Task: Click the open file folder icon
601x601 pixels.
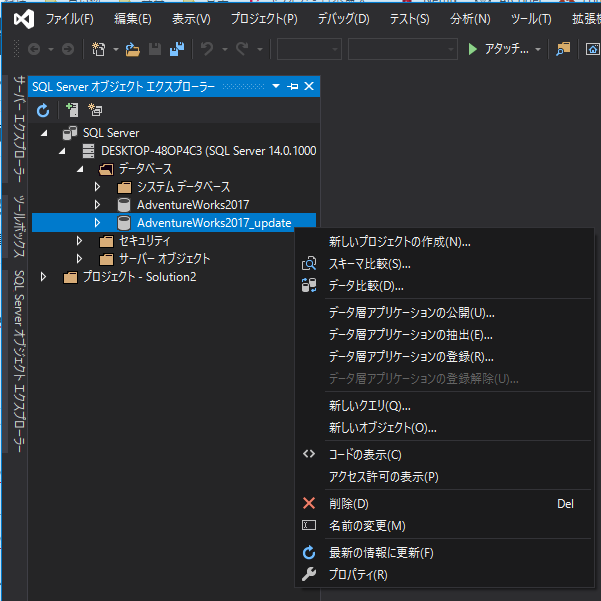Action: (x=133, y=49)
